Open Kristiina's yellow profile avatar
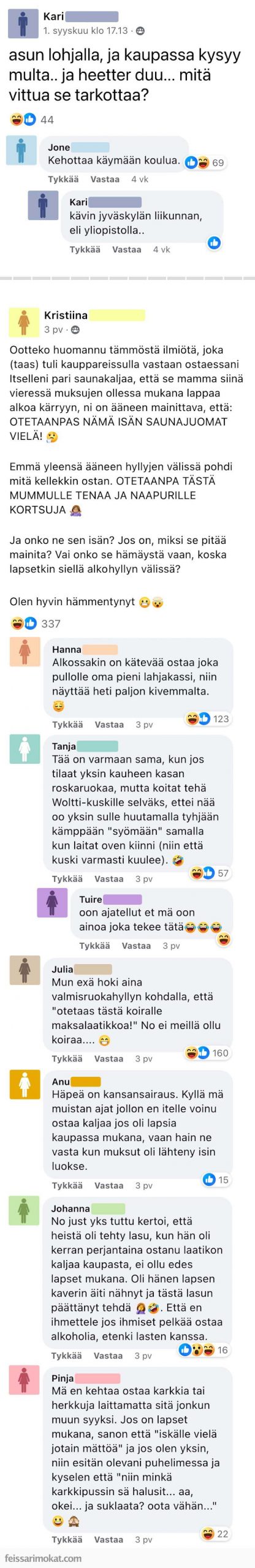 pos(24,322)
